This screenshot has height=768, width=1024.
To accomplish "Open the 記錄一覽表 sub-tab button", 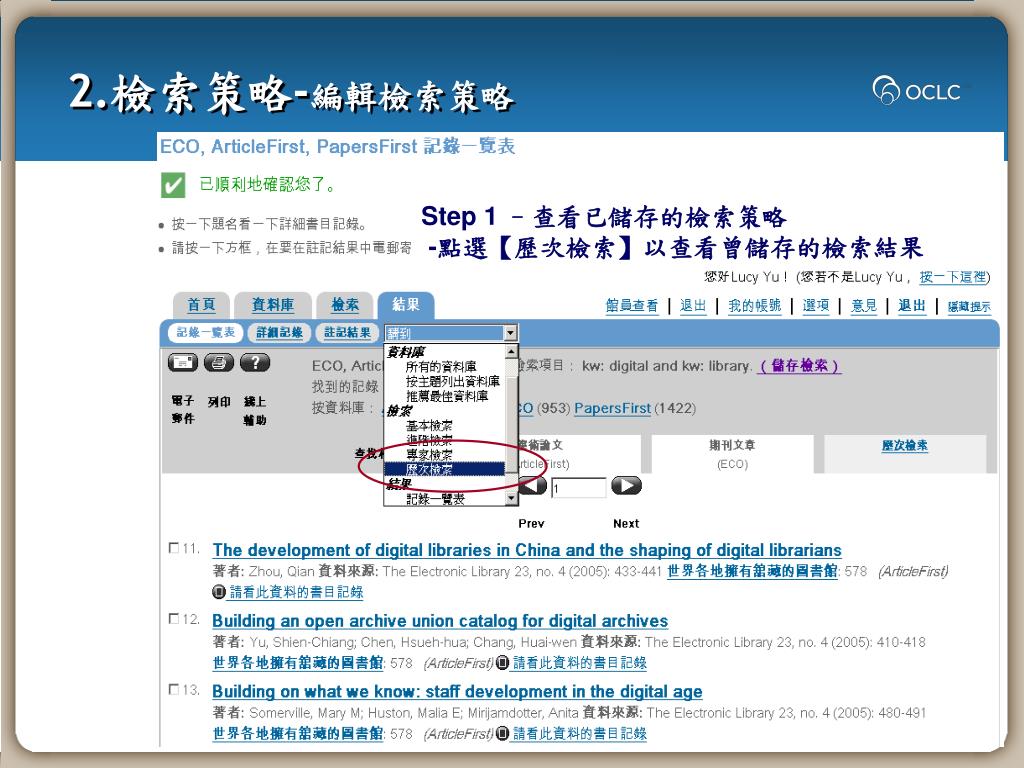I will (x=205, y=332).
